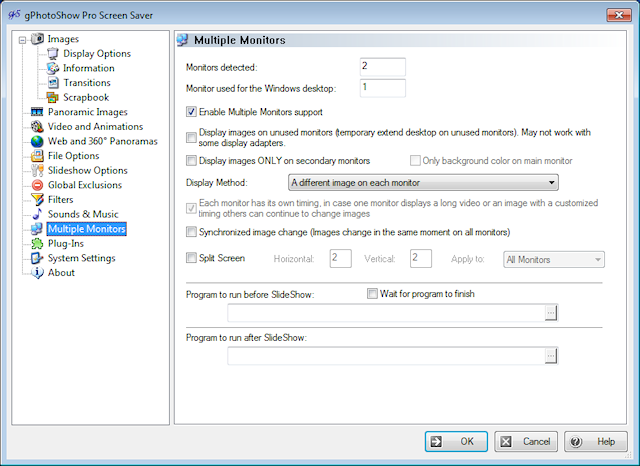Click the Sounds & Music note icon
The width and height of the screenshot is (640, 466).
coord(37,214)
